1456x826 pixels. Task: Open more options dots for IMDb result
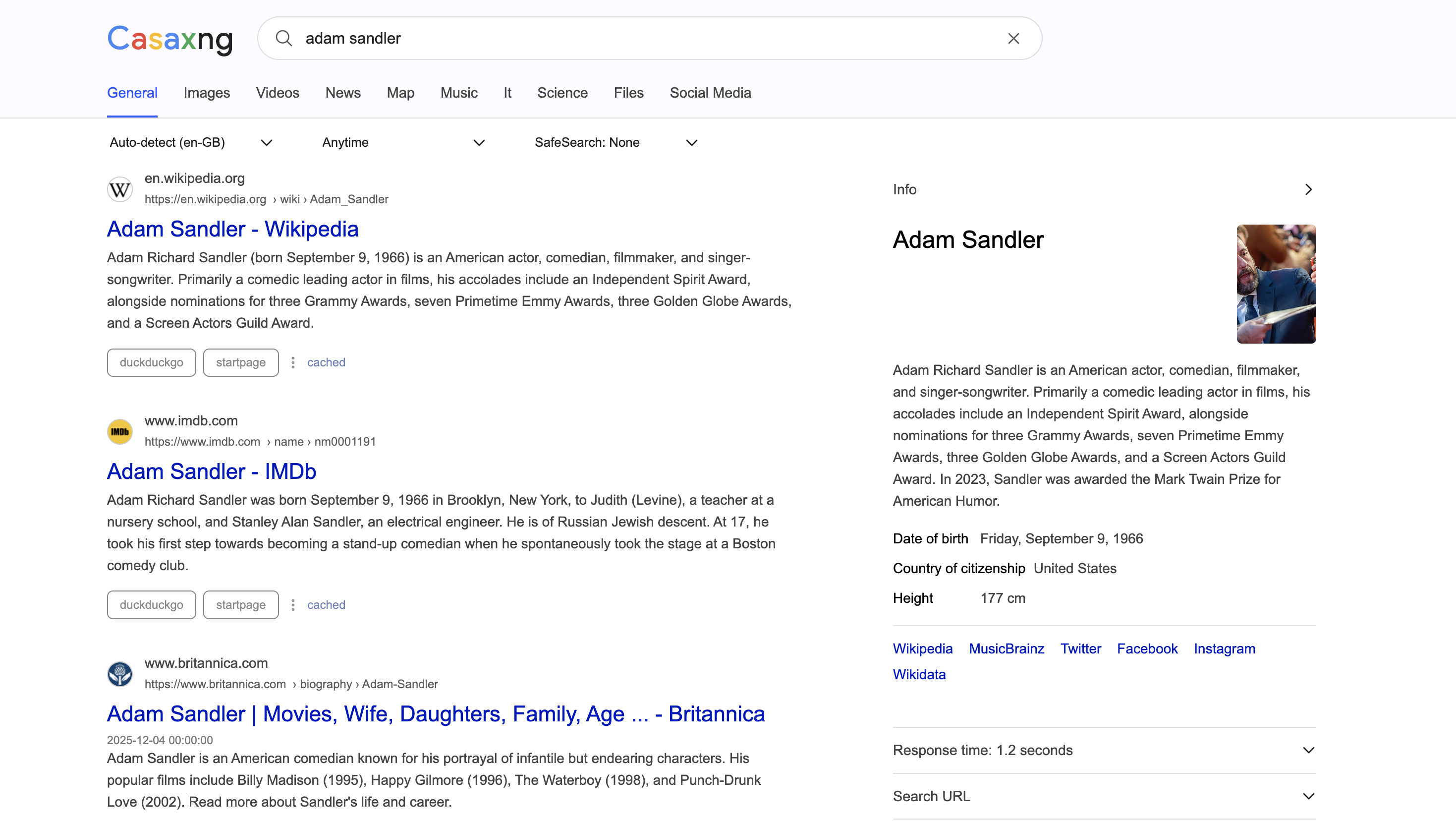293,605
